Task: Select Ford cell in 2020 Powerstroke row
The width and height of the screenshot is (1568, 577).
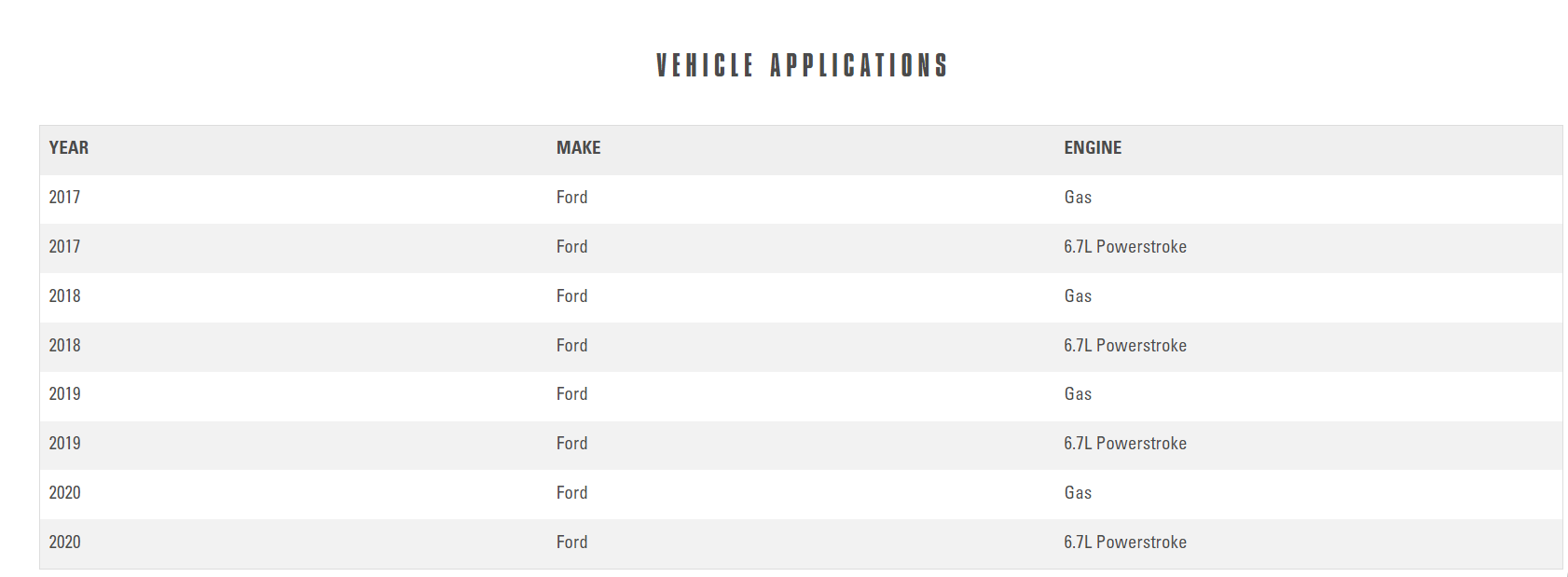Action: click(571, 543)
